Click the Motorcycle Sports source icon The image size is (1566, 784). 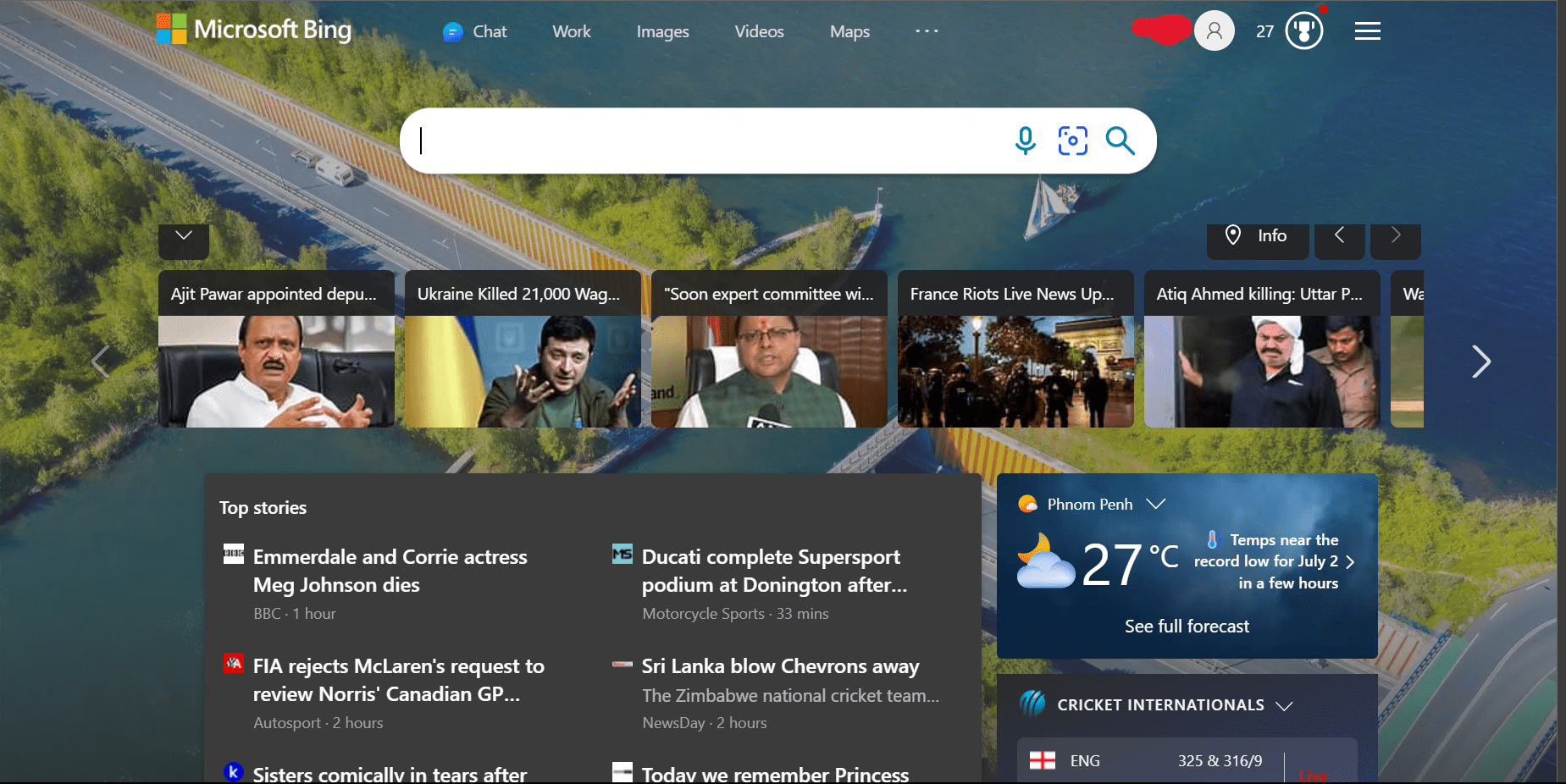(623, 554)
